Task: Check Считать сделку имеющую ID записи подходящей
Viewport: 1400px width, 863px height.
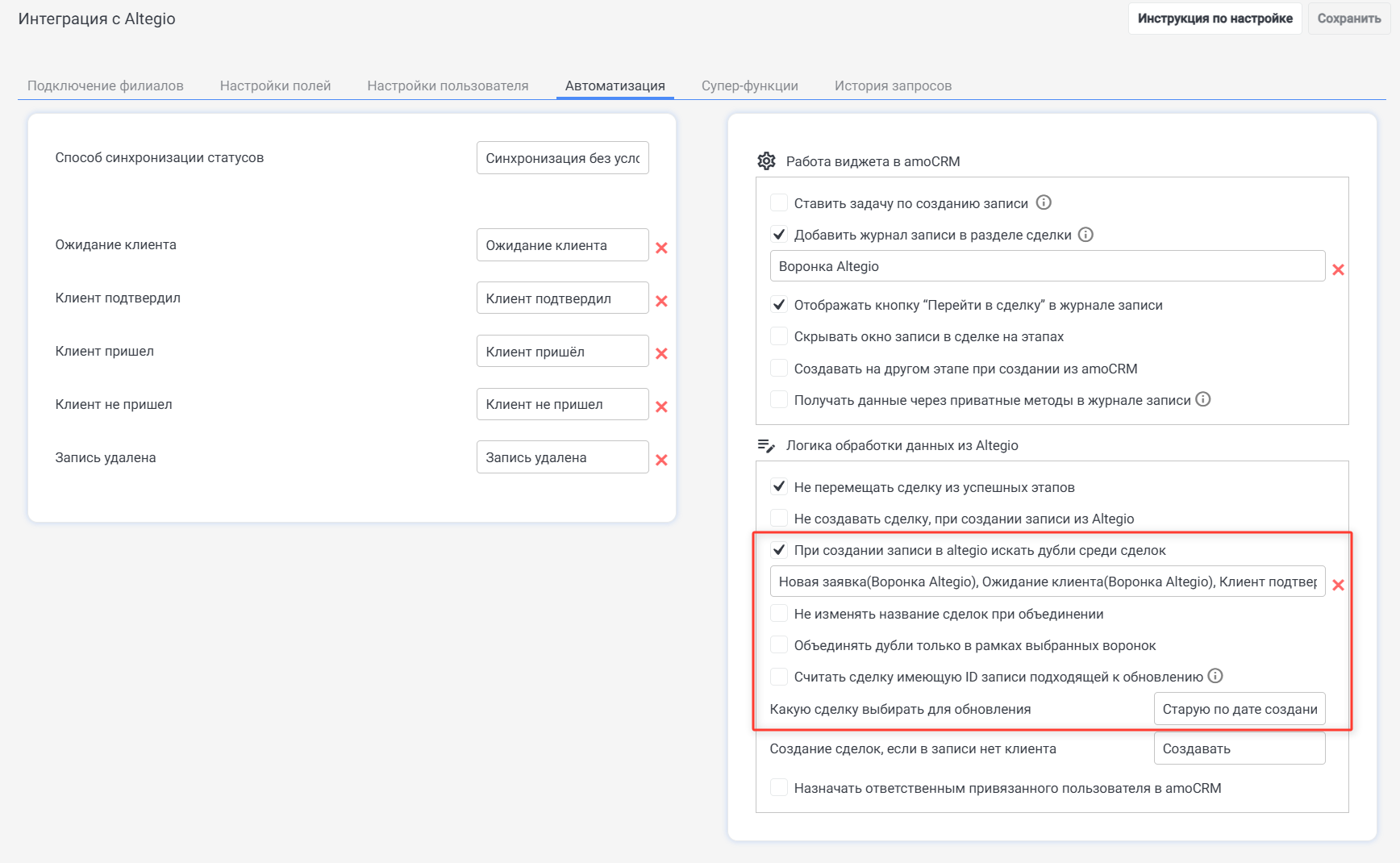Action: click(x=779, y=677)
